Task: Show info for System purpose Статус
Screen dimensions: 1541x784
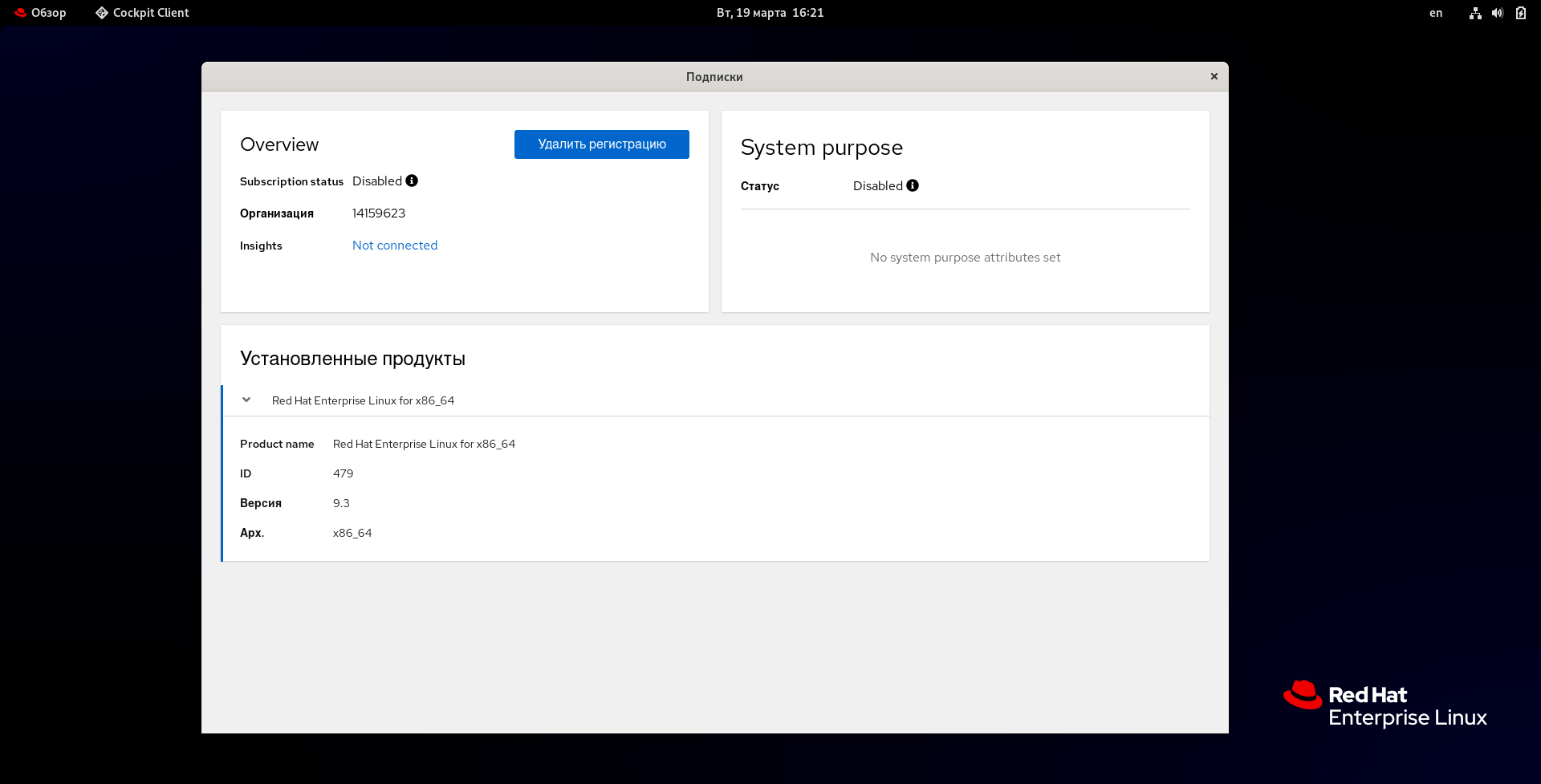Action: coord(913,185)
